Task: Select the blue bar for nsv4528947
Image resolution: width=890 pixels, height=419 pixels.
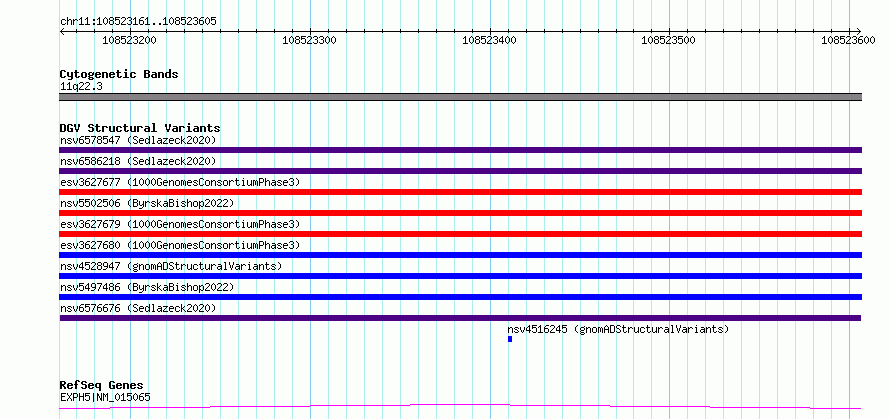Action: pyautogui.click(x=460, y=276)
